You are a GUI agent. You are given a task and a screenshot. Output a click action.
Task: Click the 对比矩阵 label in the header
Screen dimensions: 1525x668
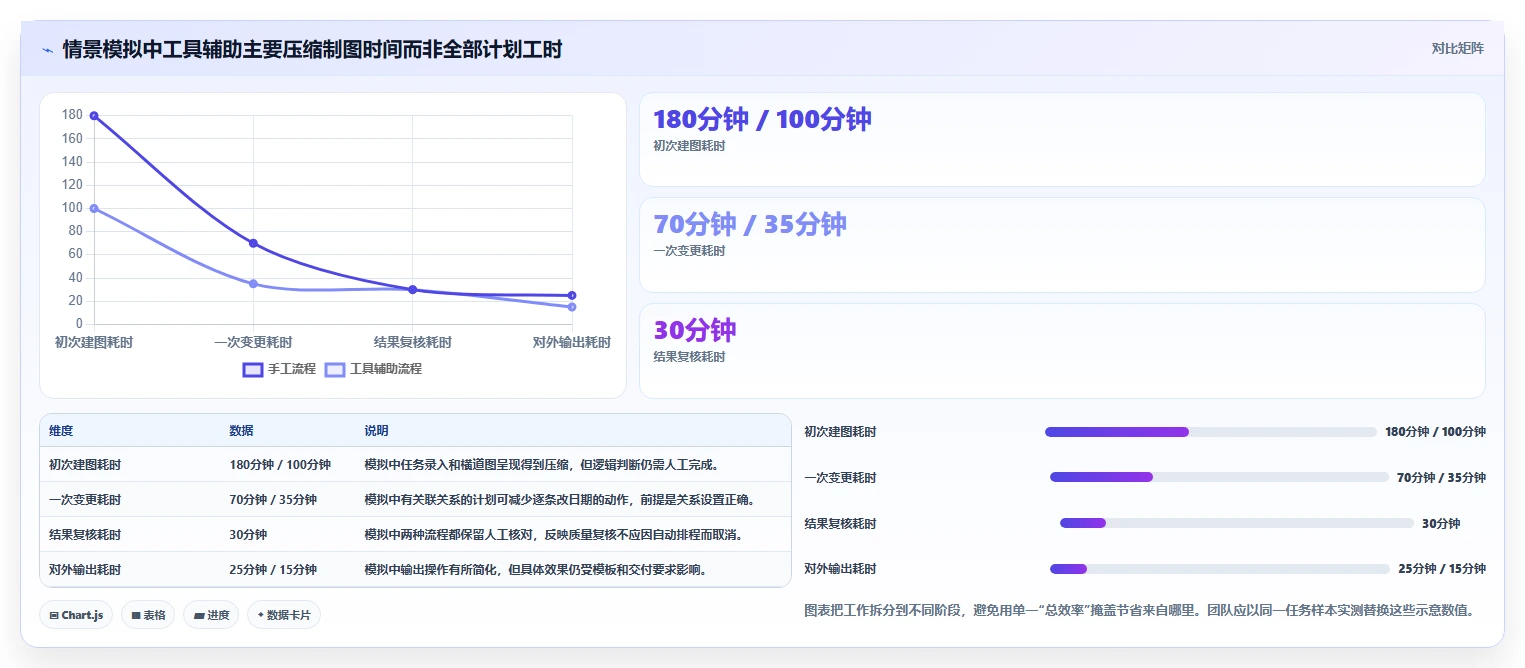click(x=1458, y=48)
